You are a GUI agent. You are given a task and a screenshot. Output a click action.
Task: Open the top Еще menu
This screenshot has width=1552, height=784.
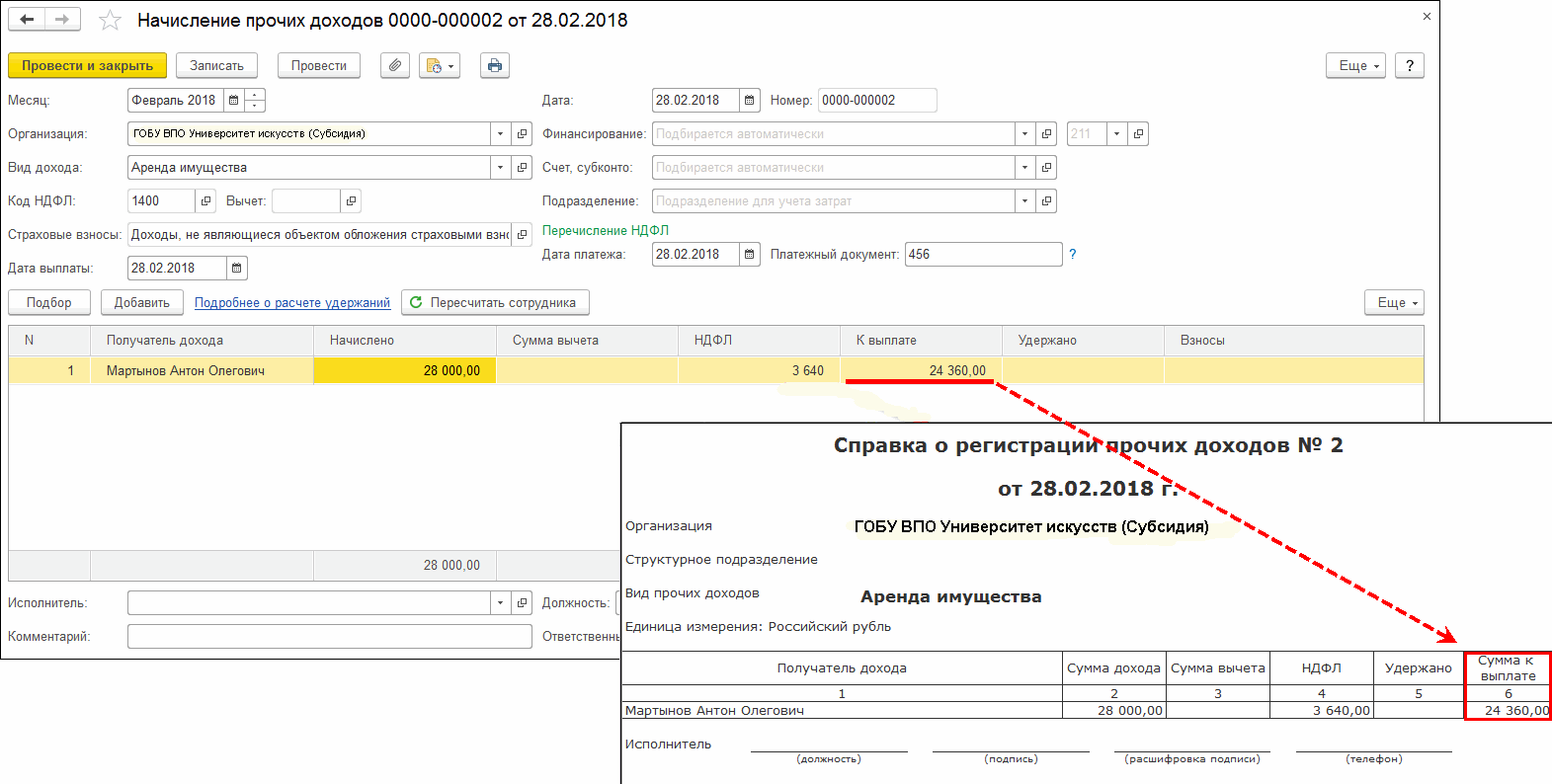pos(1355,66)
